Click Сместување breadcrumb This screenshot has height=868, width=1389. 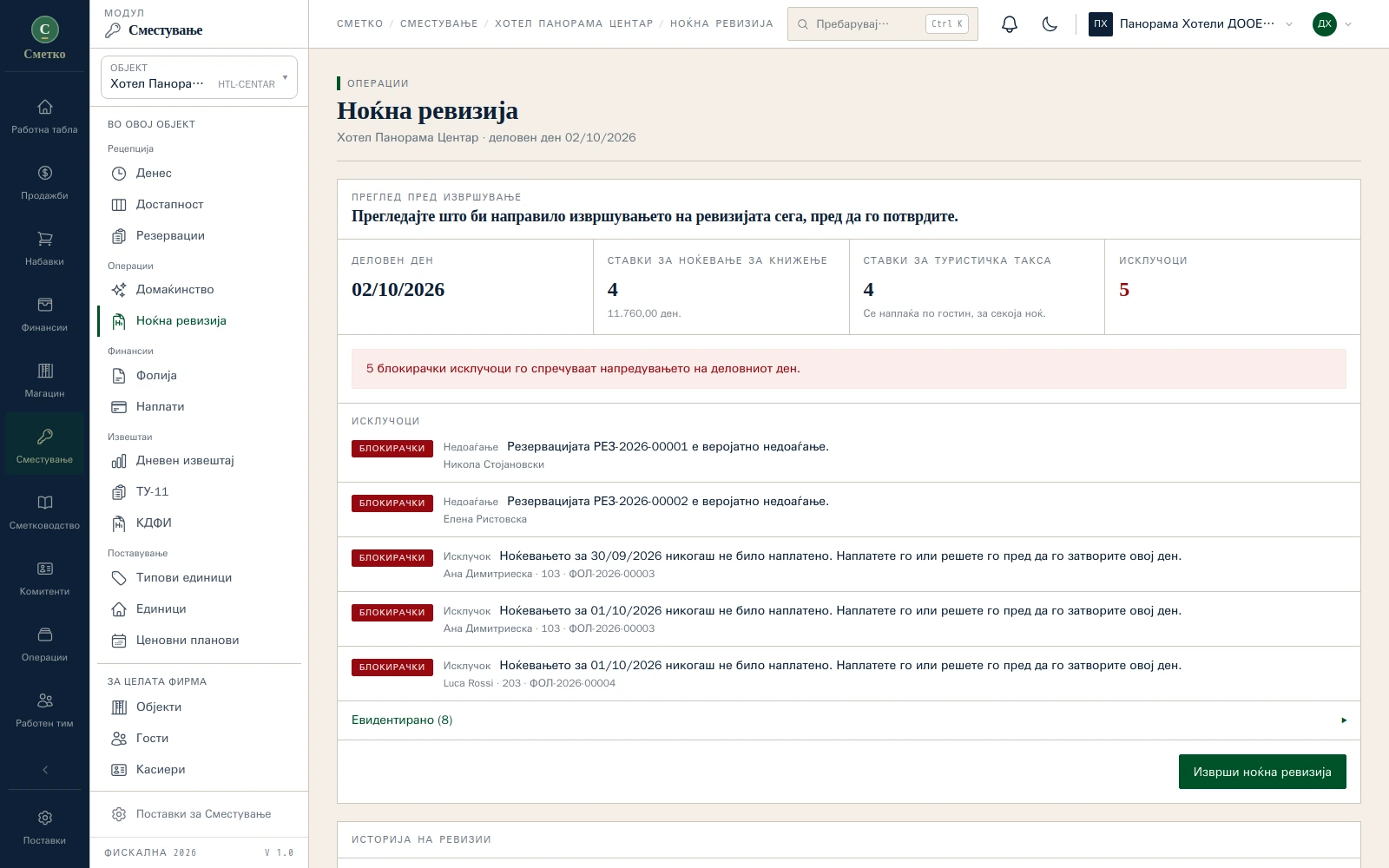coord(438,24)
